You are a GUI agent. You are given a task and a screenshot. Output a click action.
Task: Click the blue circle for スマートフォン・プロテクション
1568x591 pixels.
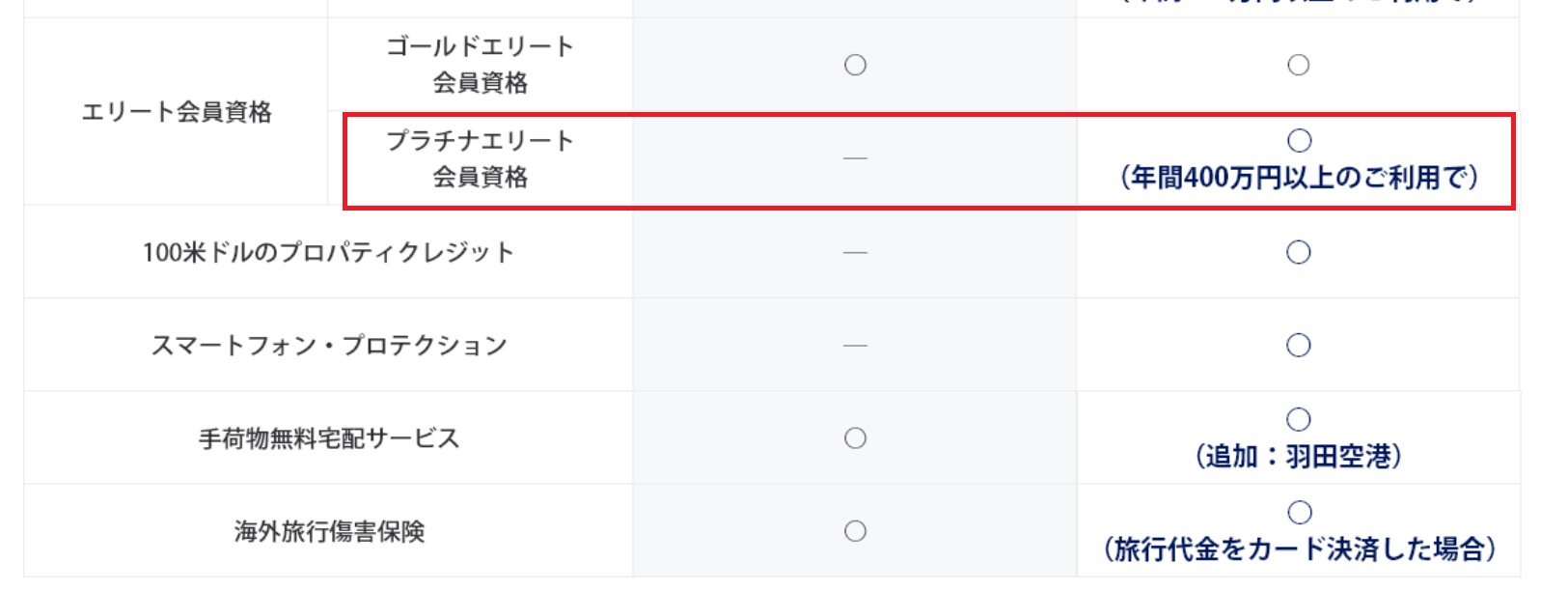pyautogui.click(x=1299, y=345)
